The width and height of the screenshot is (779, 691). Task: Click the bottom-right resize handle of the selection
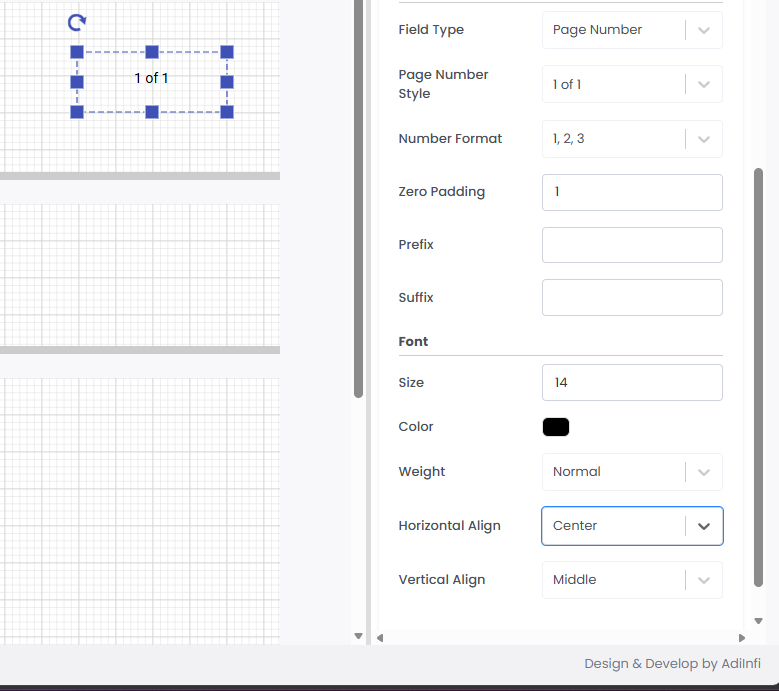pyautogui.click(x=227, y=112)
